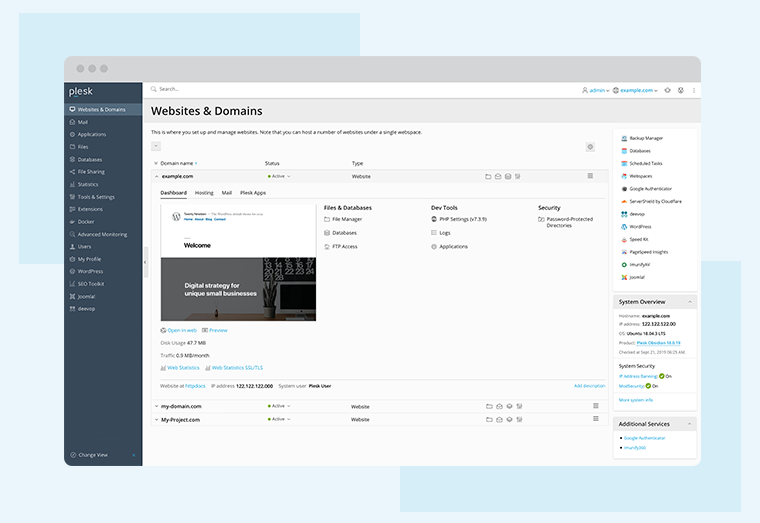Collapse the System Overview panel
Viewport: 760px width, 523px height.
click(x=689, y=301)
